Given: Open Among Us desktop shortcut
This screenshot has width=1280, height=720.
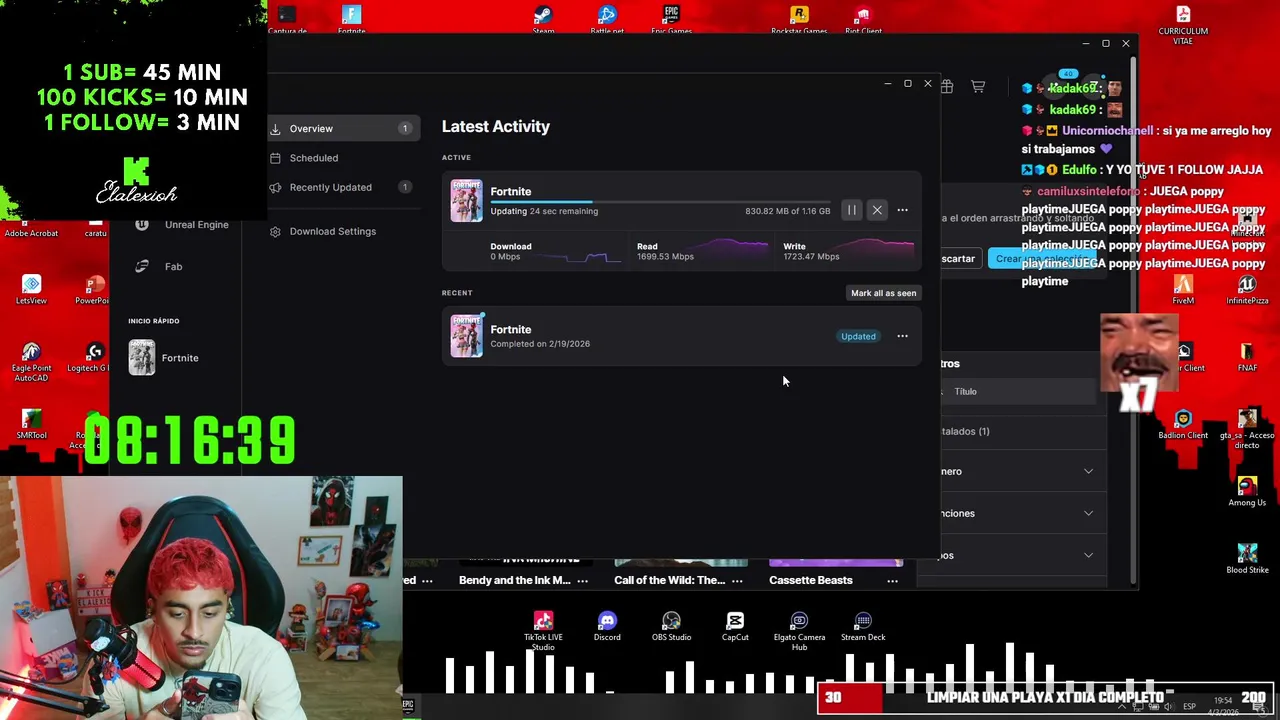Looking at the screenshot, I should [1247, 490].
